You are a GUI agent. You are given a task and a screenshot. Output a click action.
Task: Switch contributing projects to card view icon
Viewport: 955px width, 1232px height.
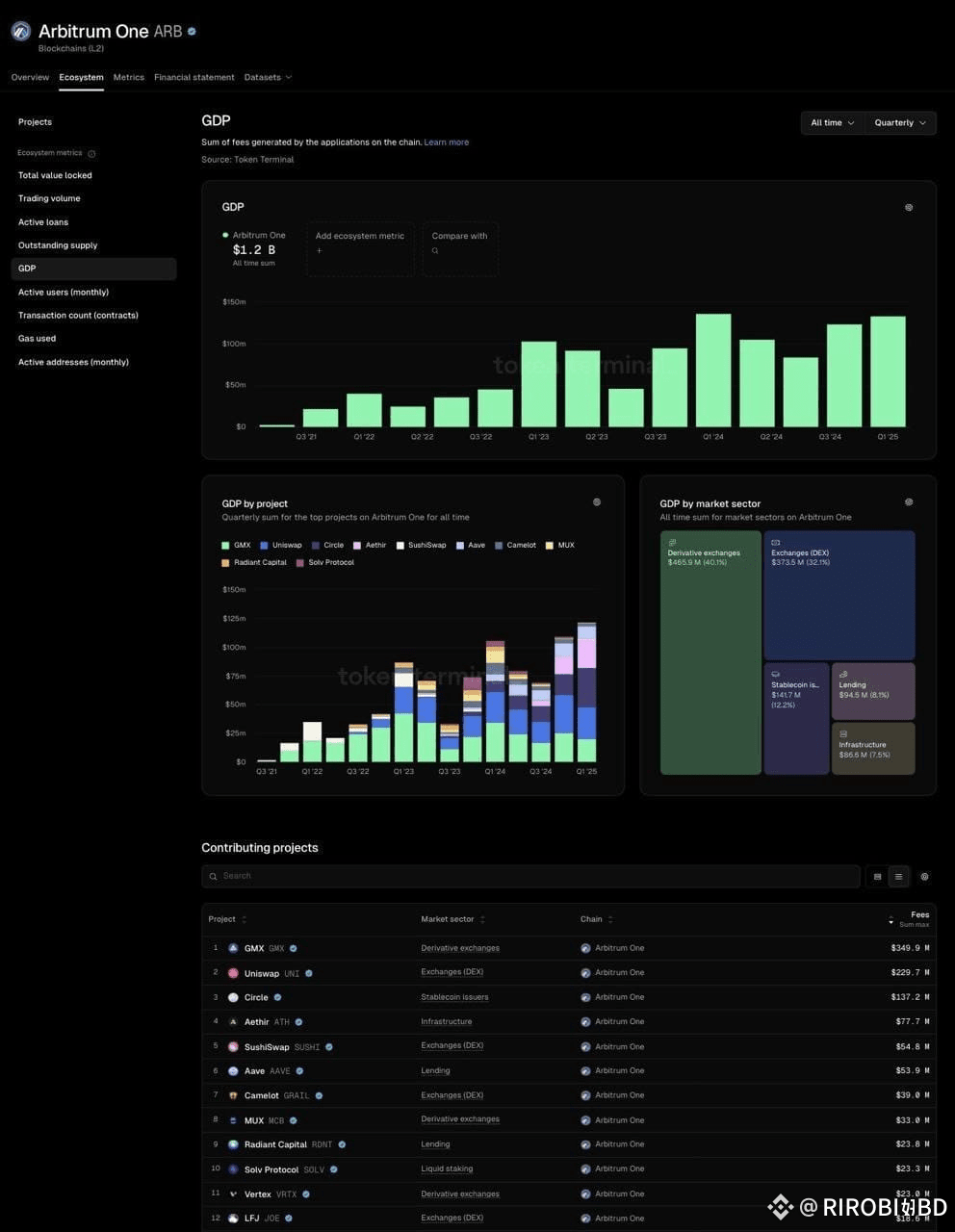click(877, 876)
